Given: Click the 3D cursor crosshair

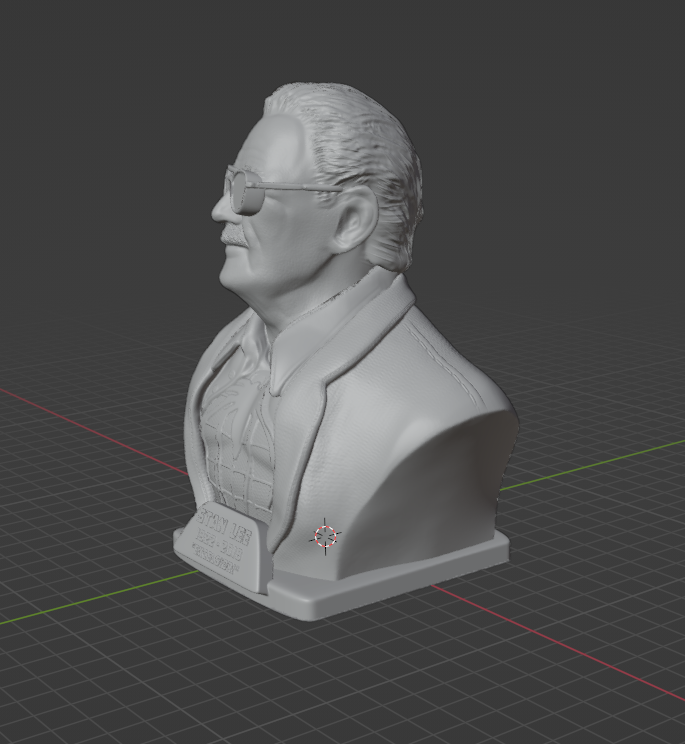Looking at the screenshot, I should coord(325,536).
